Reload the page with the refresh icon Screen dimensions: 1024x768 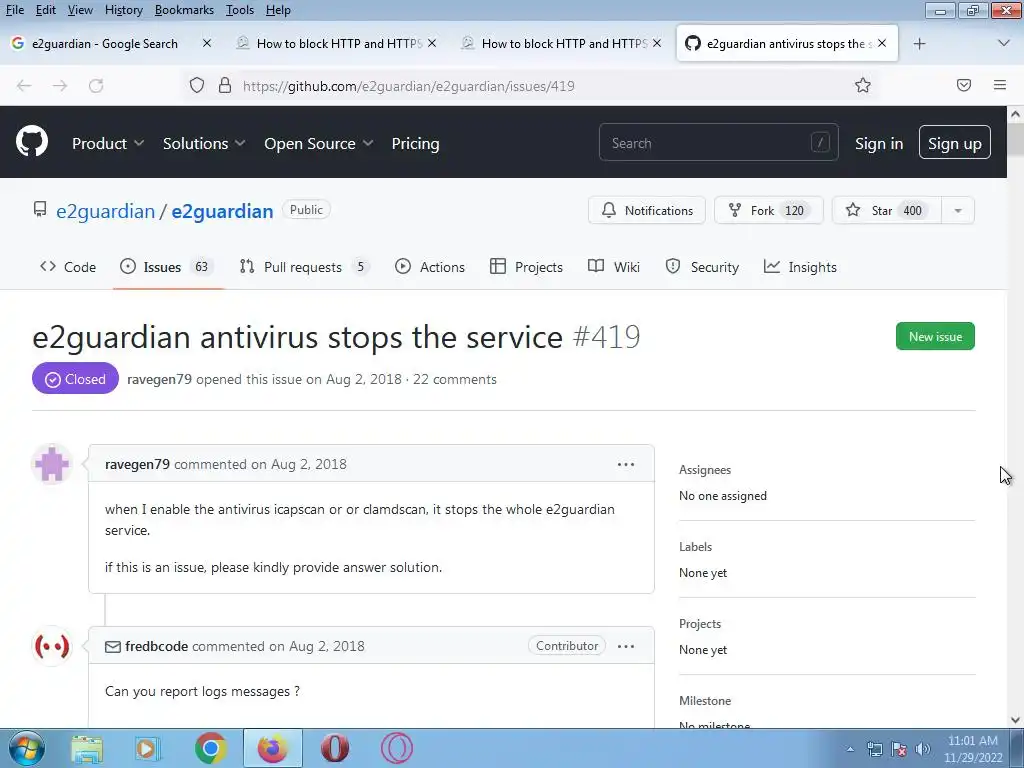tap(96, 86)
